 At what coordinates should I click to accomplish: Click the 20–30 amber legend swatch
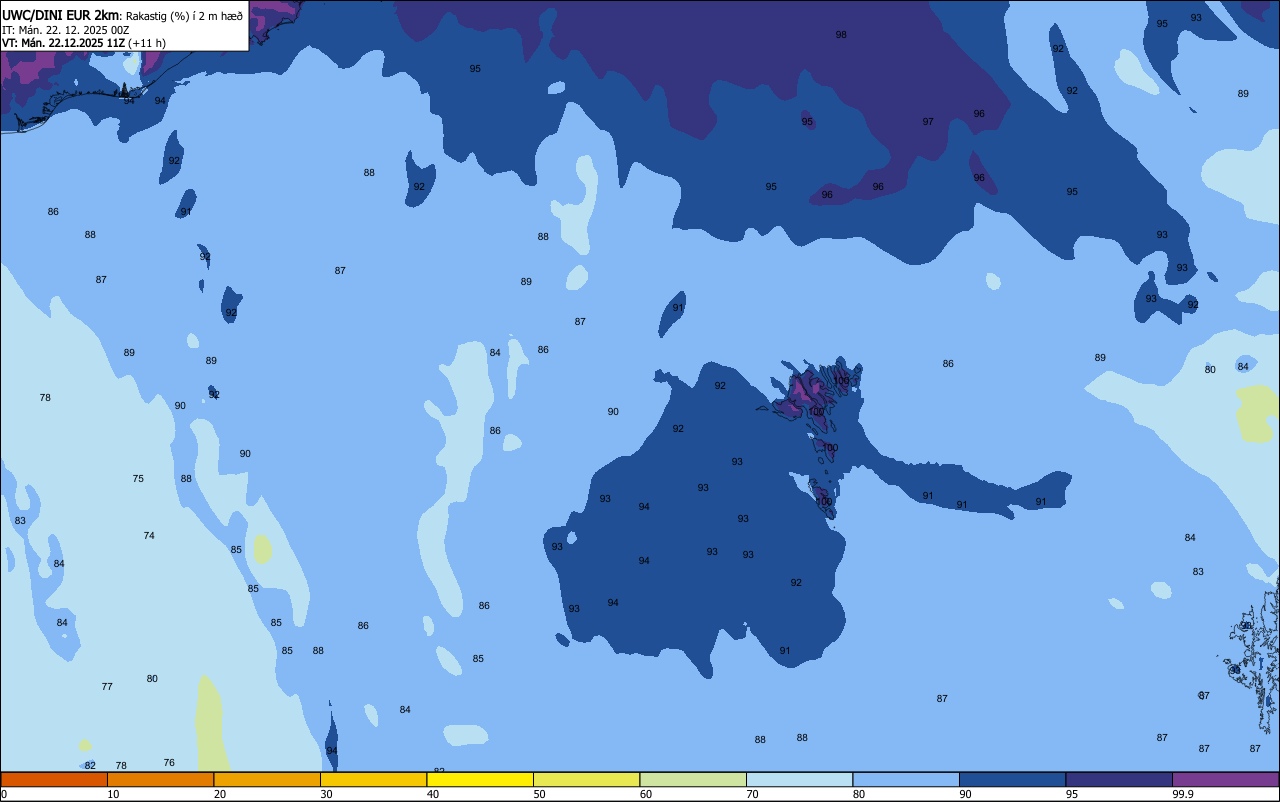click(x=267, y=779)
